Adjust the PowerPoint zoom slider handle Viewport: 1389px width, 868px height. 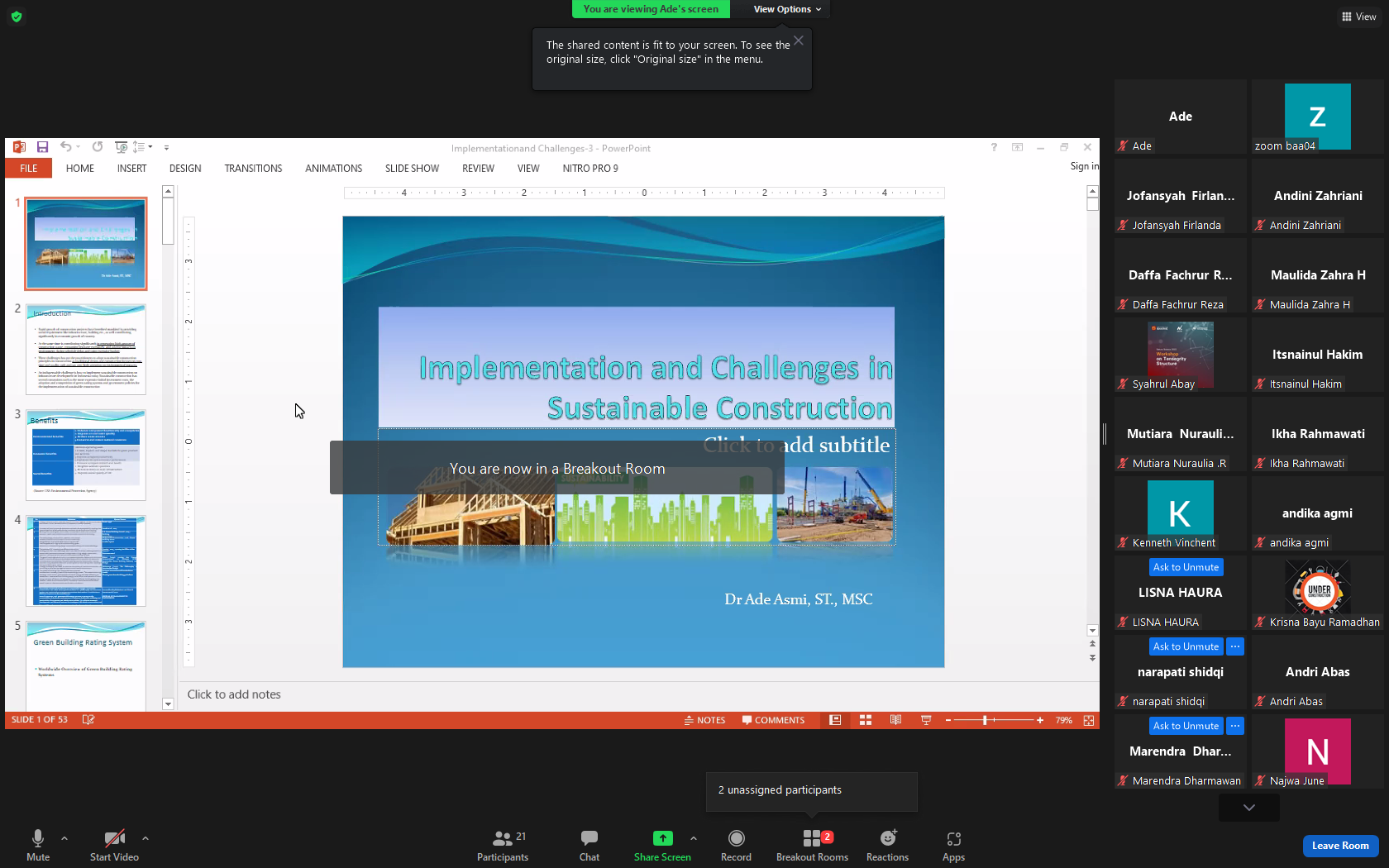(x=985, y=720)
